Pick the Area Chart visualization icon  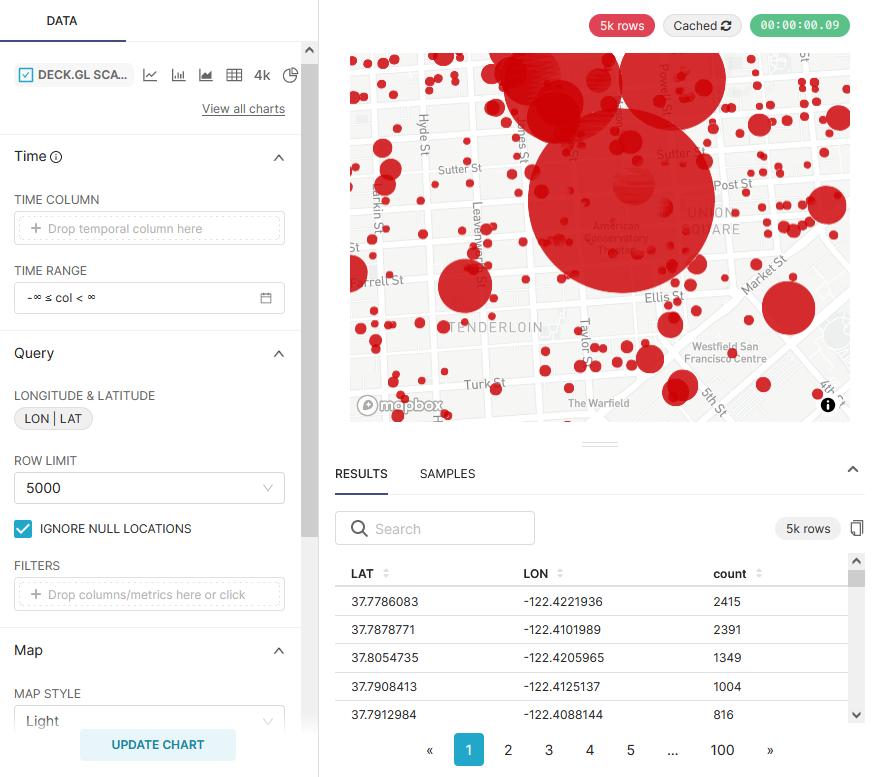[x=204, y=74]
